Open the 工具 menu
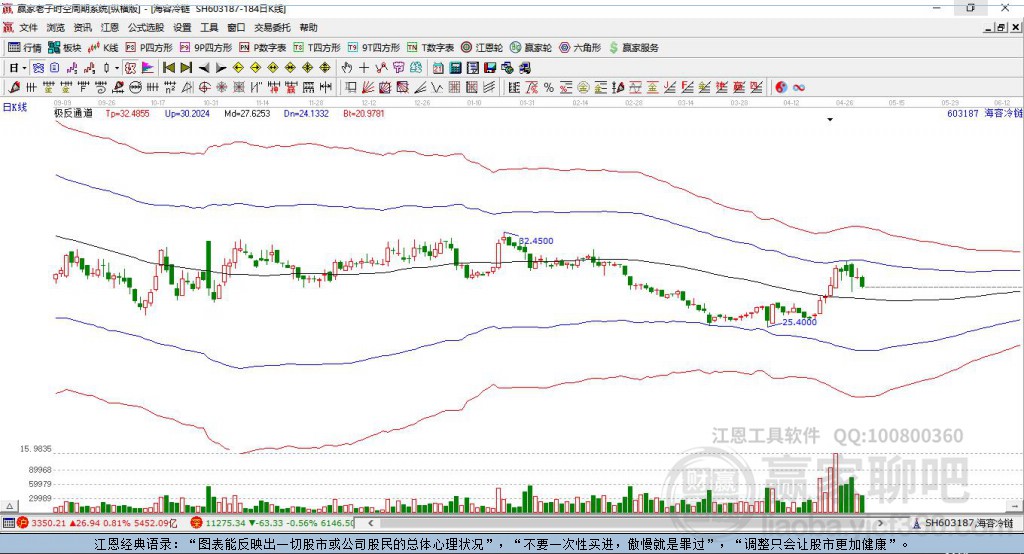 coord(209,27)
